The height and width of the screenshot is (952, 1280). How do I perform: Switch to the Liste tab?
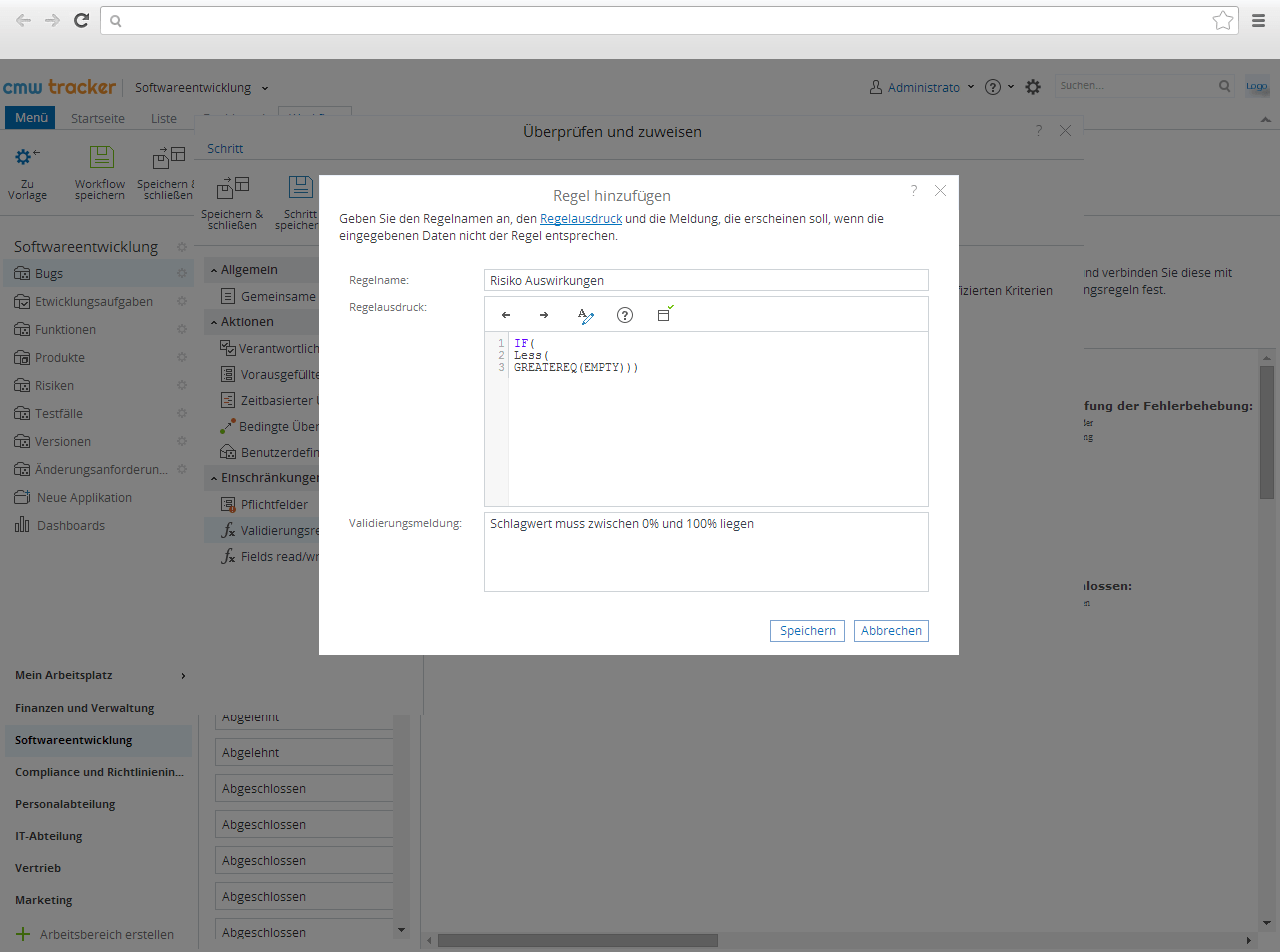click(164, 118)
